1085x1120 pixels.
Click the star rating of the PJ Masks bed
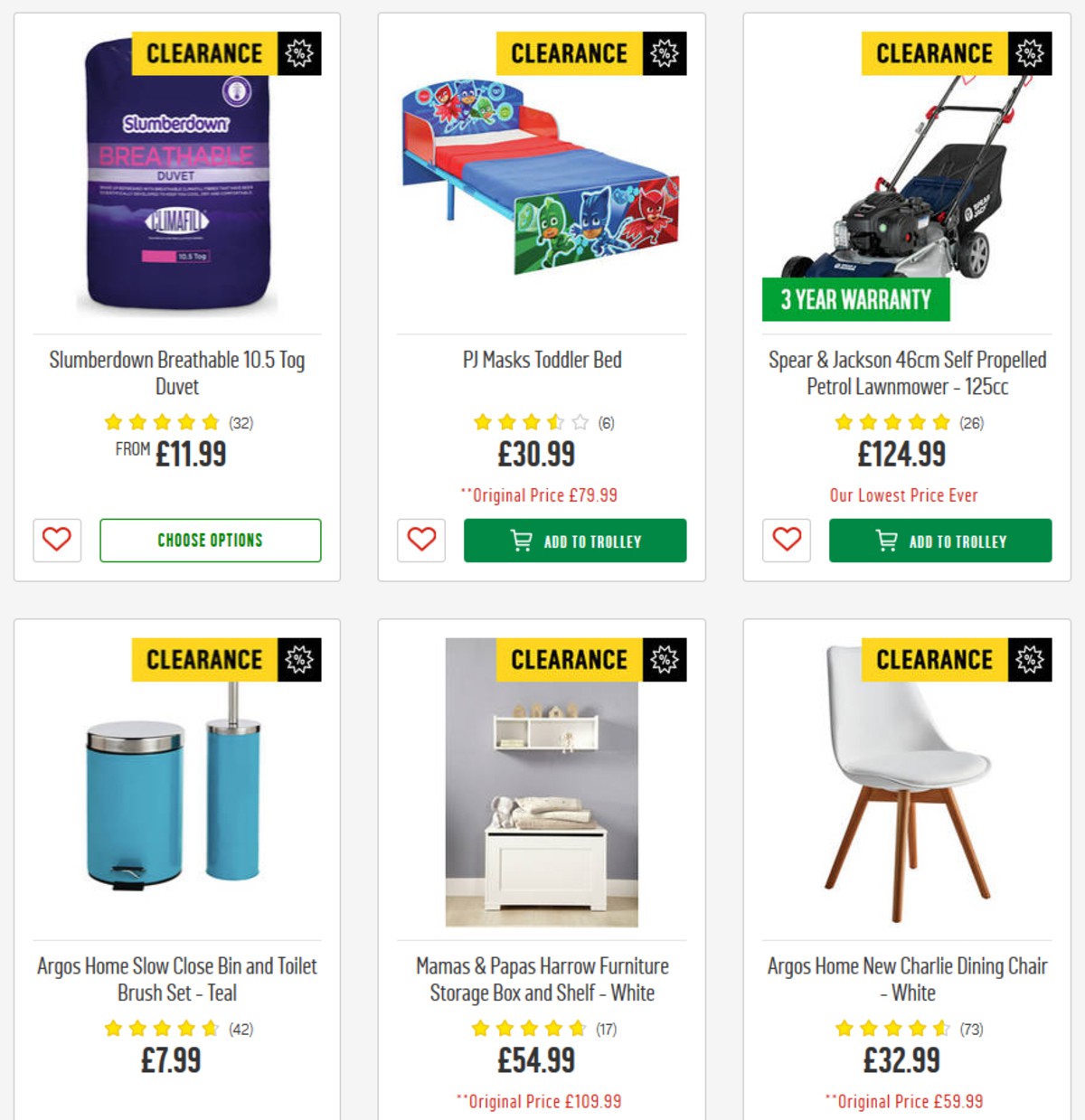tap(532, 421)
